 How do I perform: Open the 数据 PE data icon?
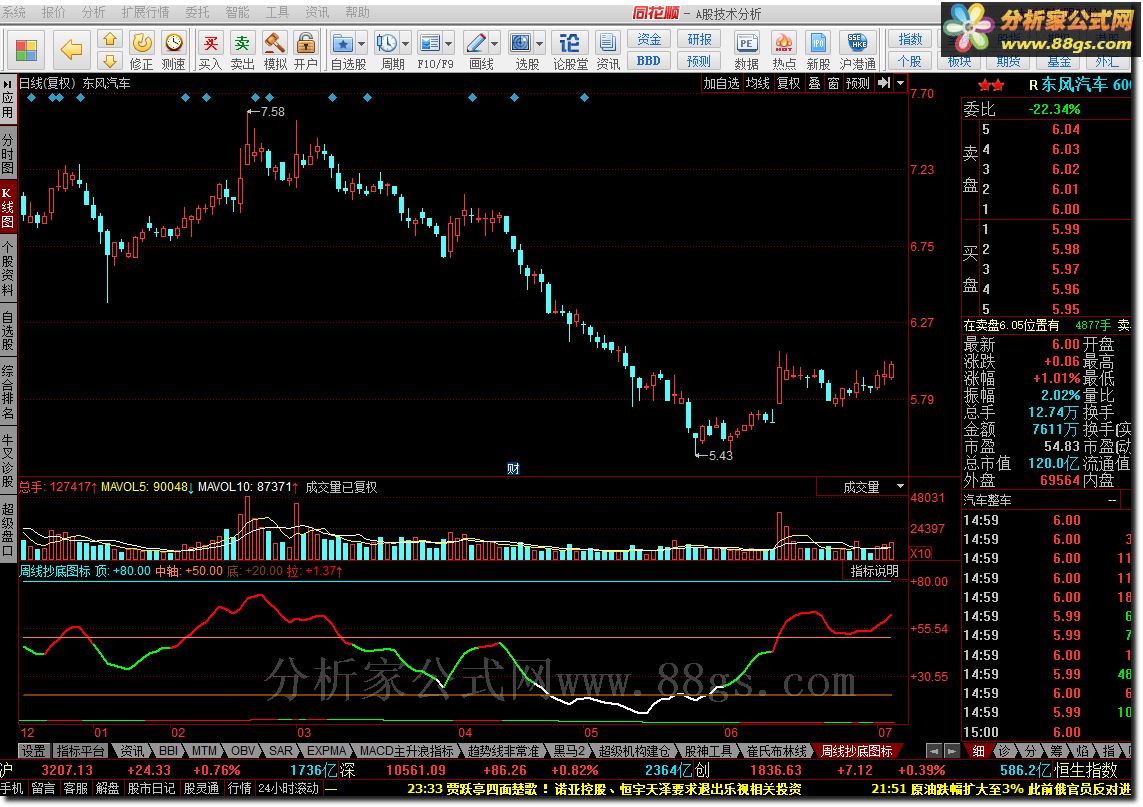[x=746, y=50]
